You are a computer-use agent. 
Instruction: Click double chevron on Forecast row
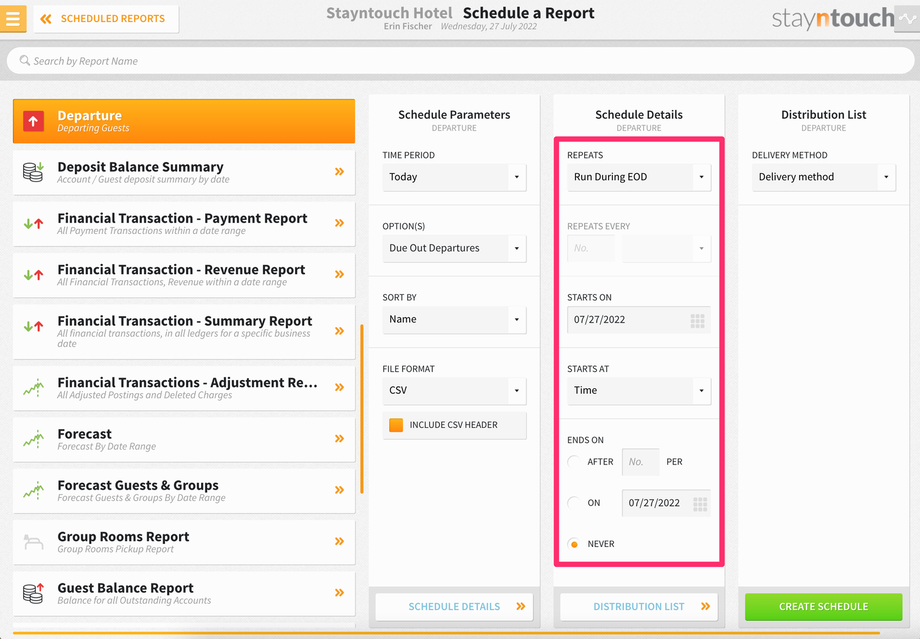339,438
